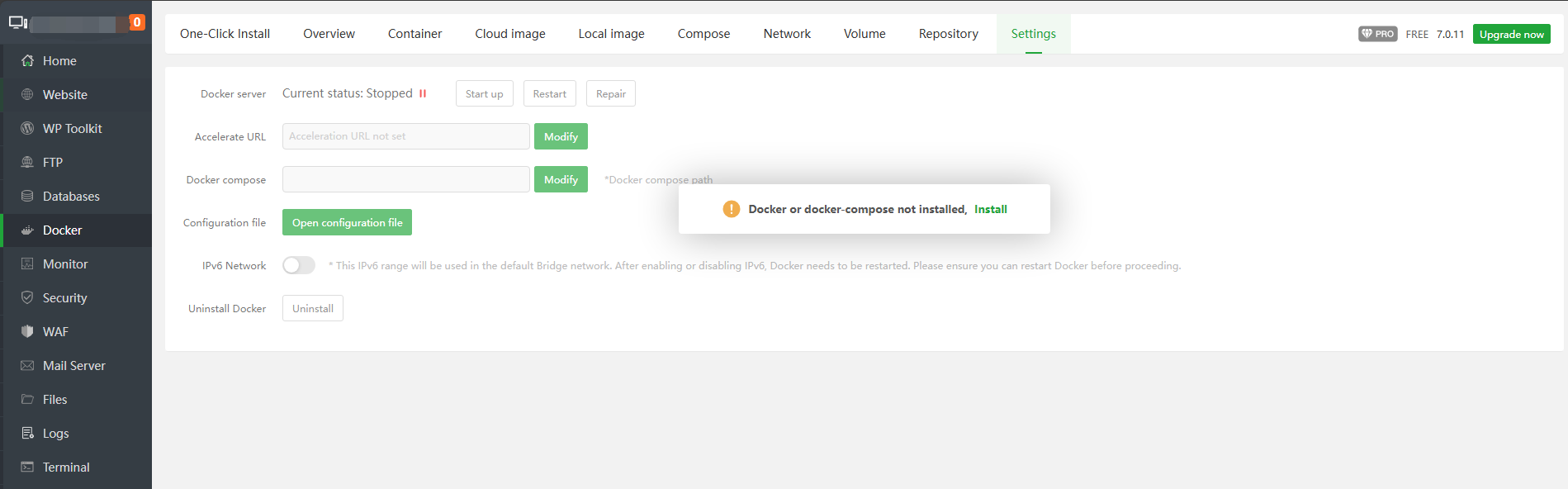The width and height of the screenshot is (1568, 489).
Task: Click the Security shield icon
Action: coord(27,298)
